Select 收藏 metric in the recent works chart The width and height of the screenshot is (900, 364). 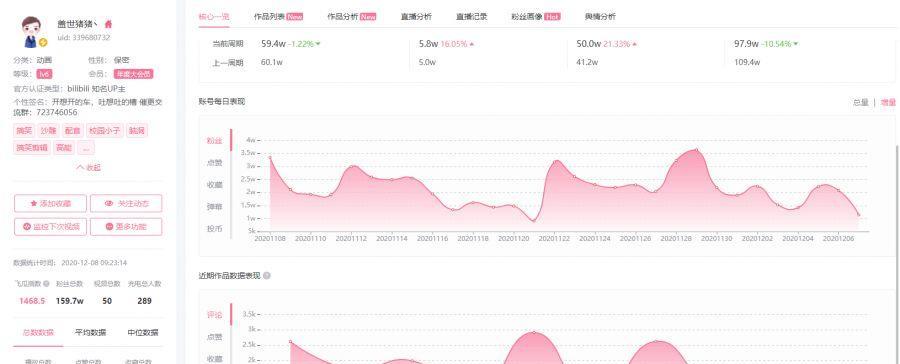click(215, 358)
